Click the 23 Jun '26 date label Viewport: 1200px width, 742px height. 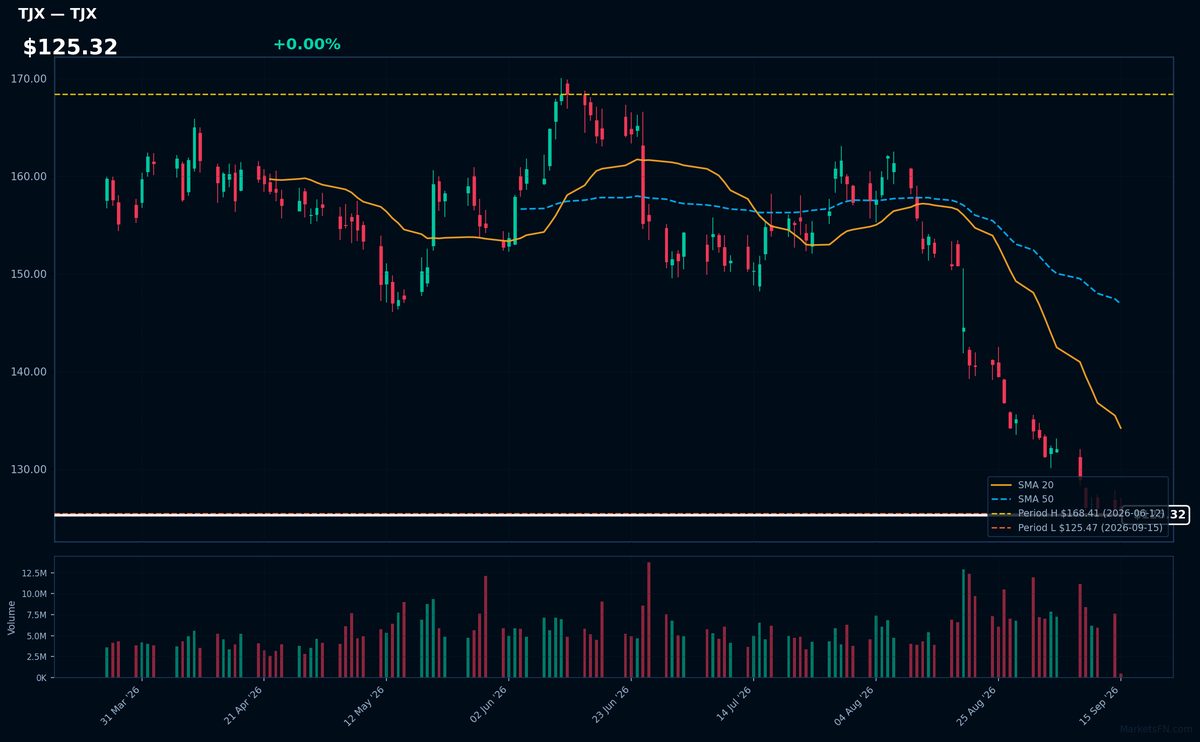coord(610,706)
